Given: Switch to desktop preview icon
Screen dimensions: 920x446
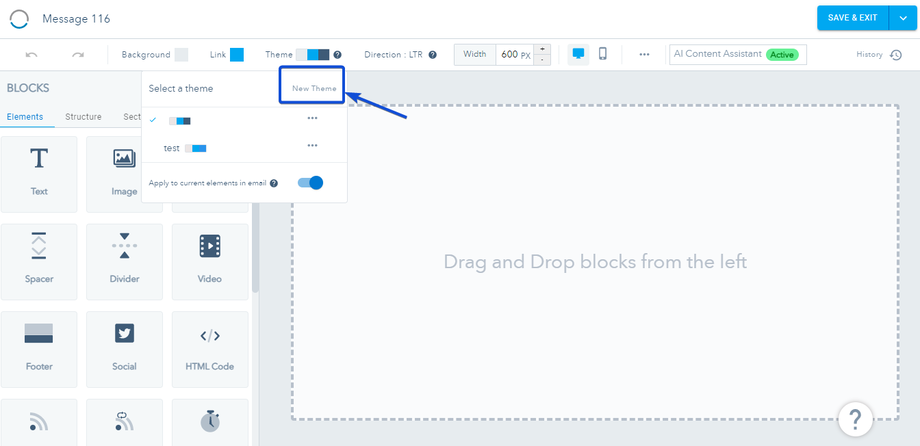Looking at the screenshot, I should 579,54.
